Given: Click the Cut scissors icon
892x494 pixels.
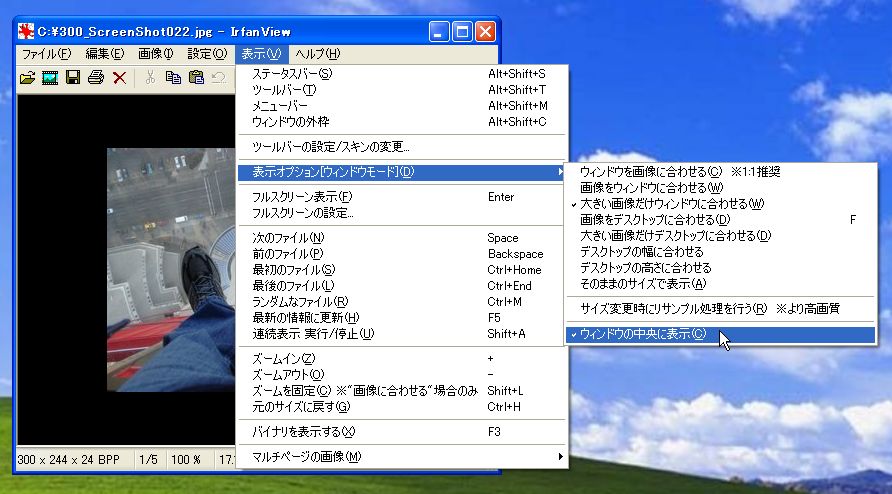Looking at the screenshot, I should (x=150, y=78).
